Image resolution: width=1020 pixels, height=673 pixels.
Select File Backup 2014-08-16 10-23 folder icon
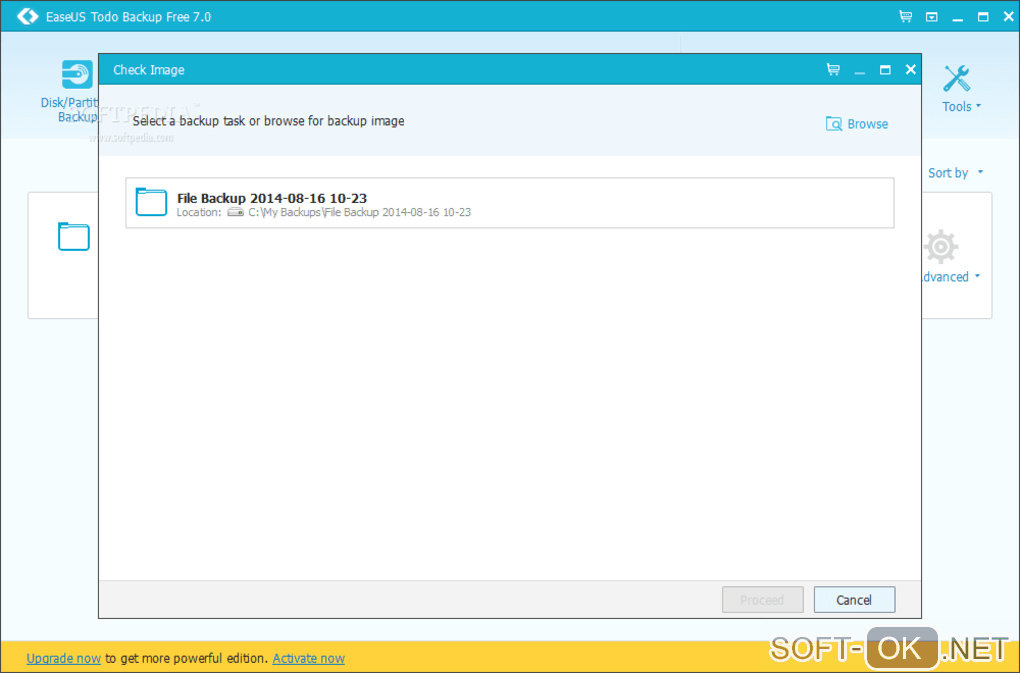pyautogui.click(x=151, y=202)
